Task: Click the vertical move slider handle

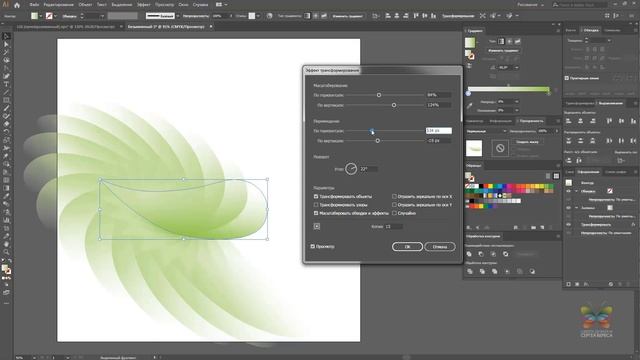Action: (x=378, y=141)
